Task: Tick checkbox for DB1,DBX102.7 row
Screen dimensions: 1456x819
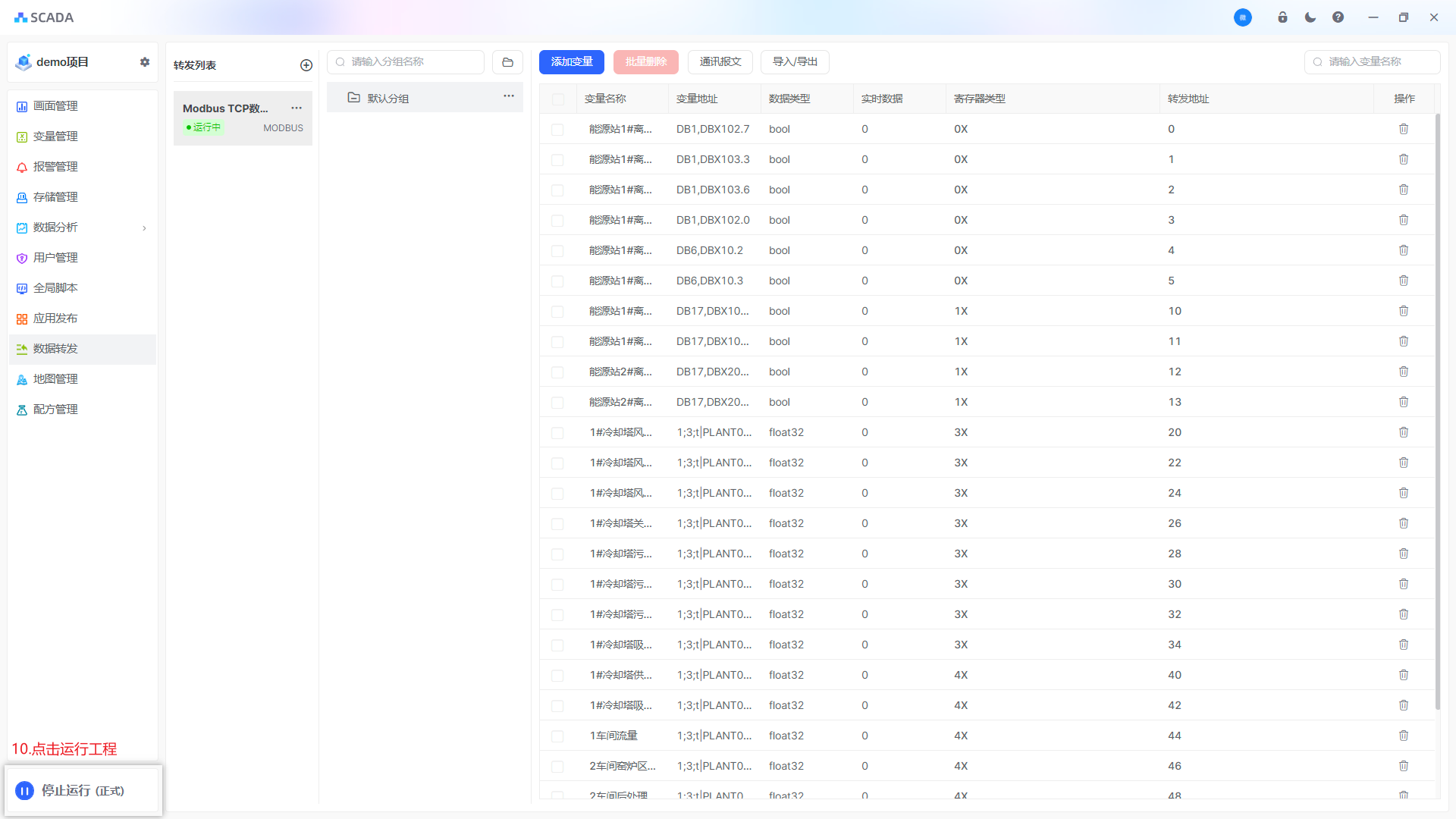Action: point(557,130)
